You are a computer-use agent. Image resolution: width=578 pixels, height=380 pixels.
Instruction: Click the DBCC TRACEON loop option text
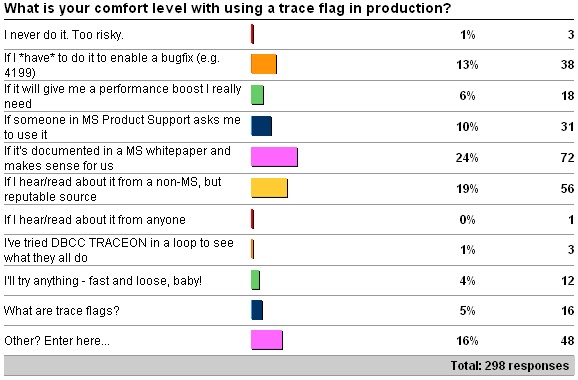(x=119, y=250)
